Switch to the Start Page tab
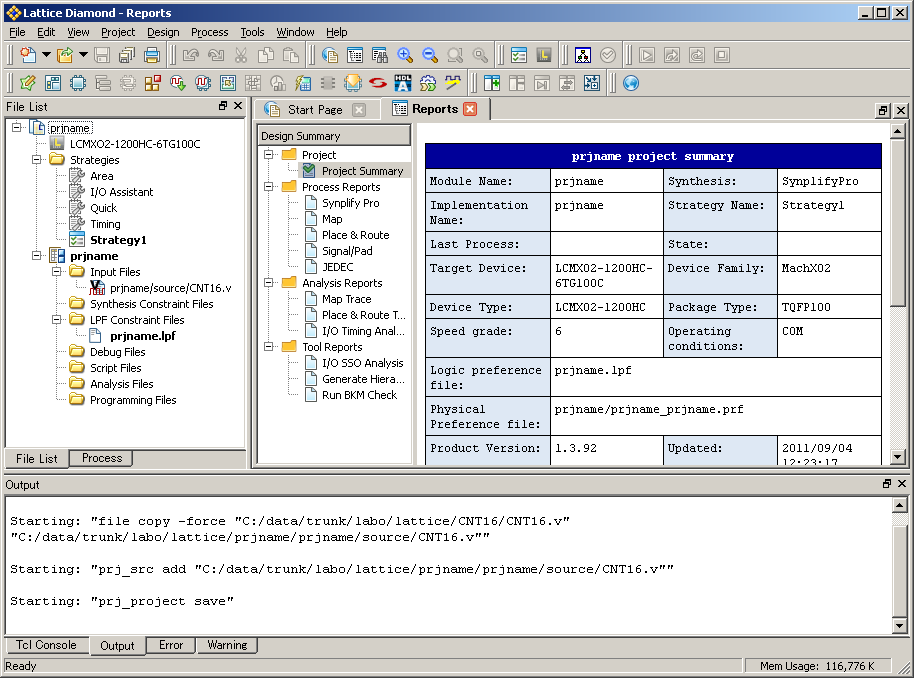 (x=315, y=110)
